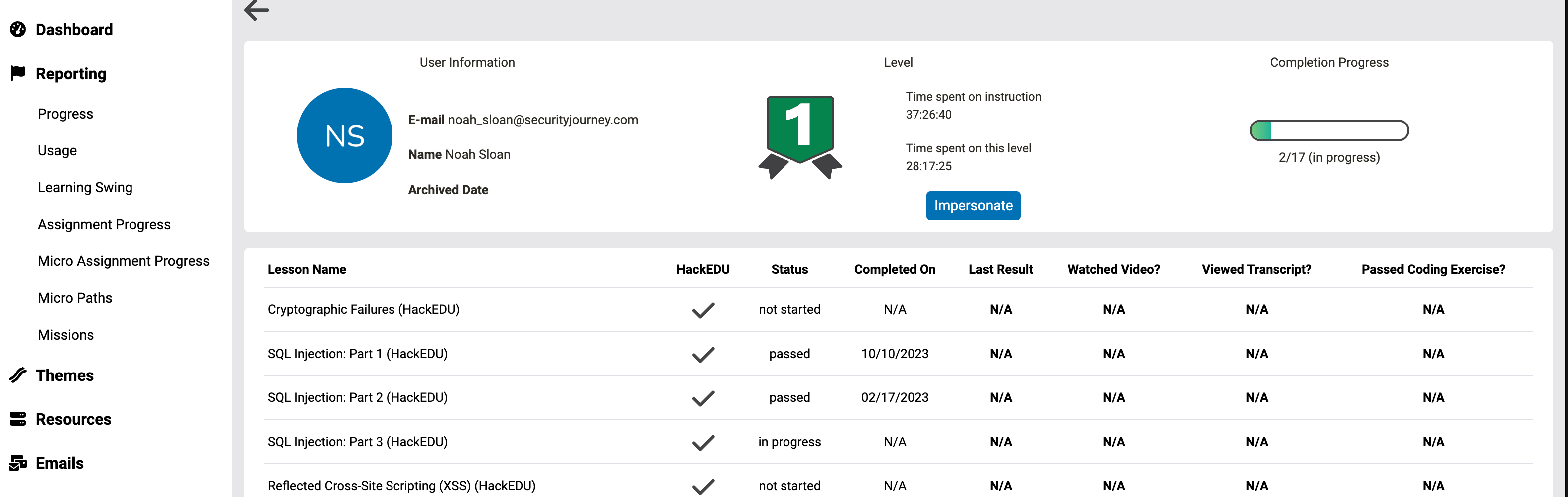Click the Themes brush icon
The image size is (1568, 497).
(18, 375)
